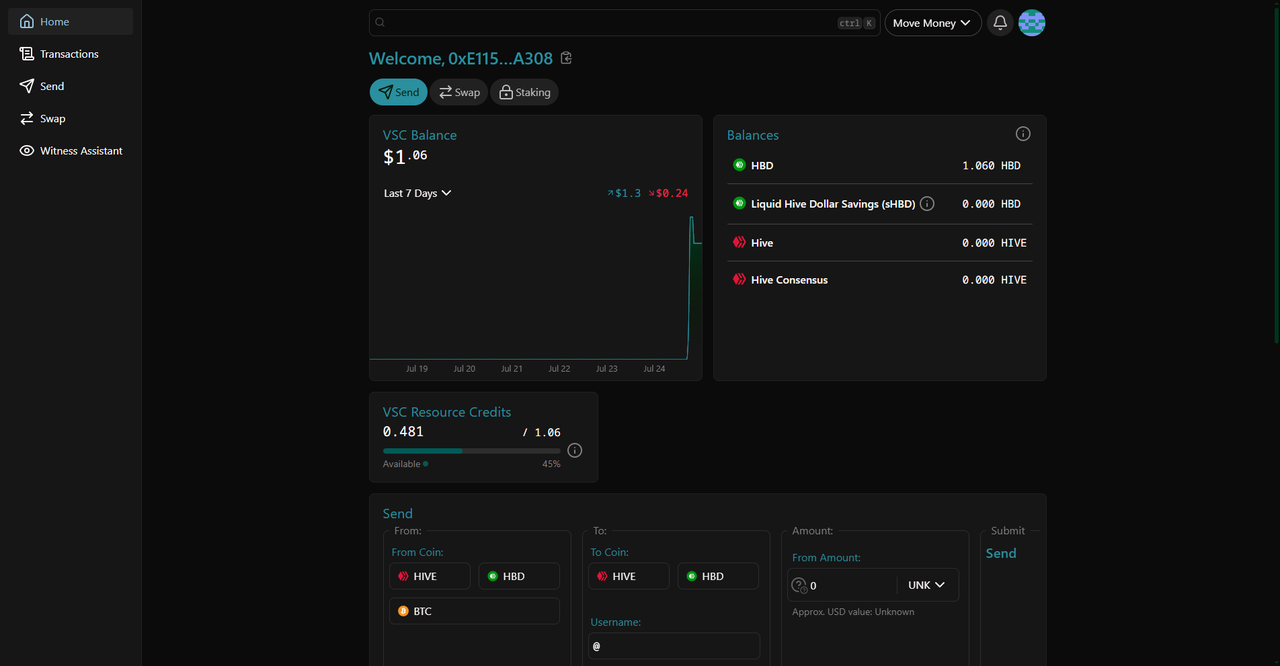This screenshot has height=666, width=1280.
Task: Click the Hive balance row icon
Action: coord(740,242)
